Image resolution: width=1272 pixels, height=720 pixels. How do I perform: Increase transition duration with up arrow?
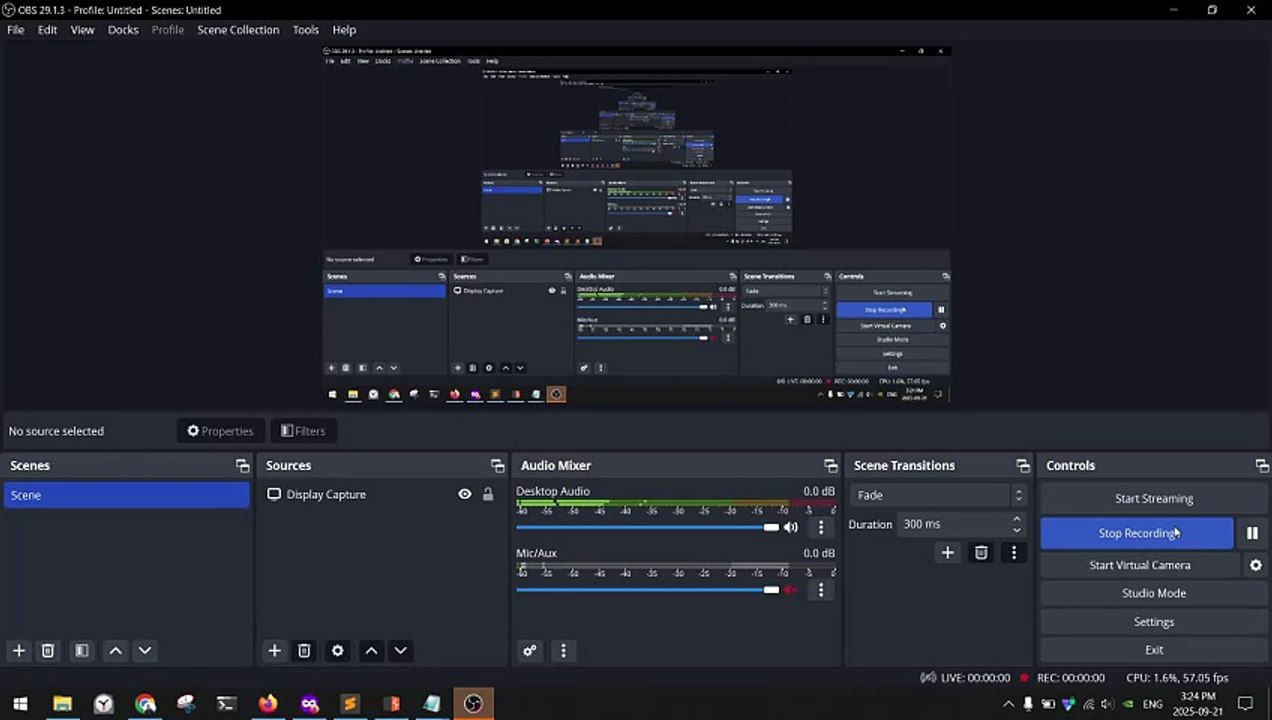coord(1017,519)
